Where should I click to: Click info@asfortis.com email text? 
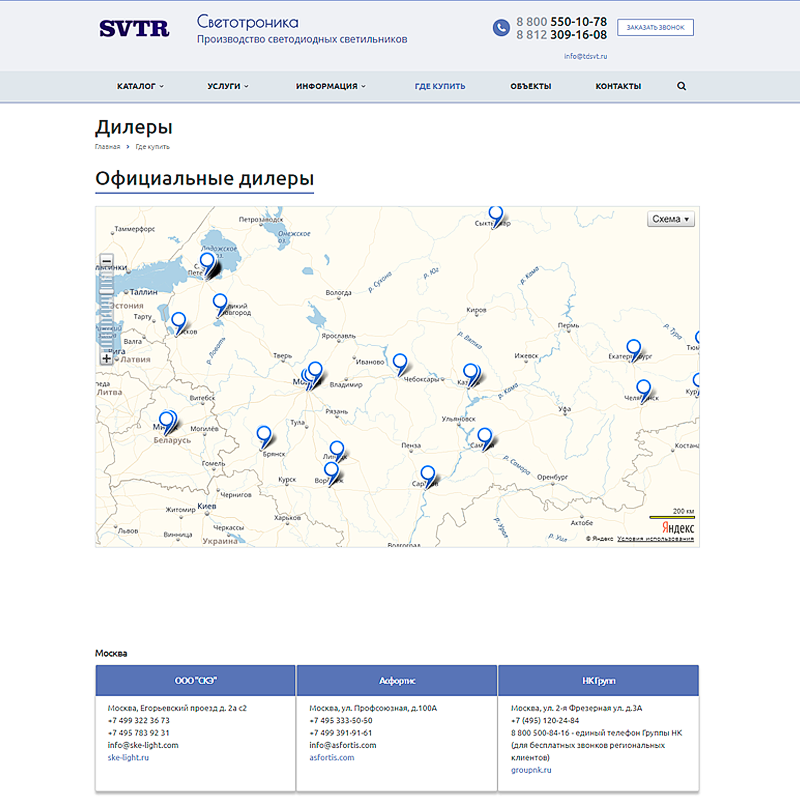(343, 745)
